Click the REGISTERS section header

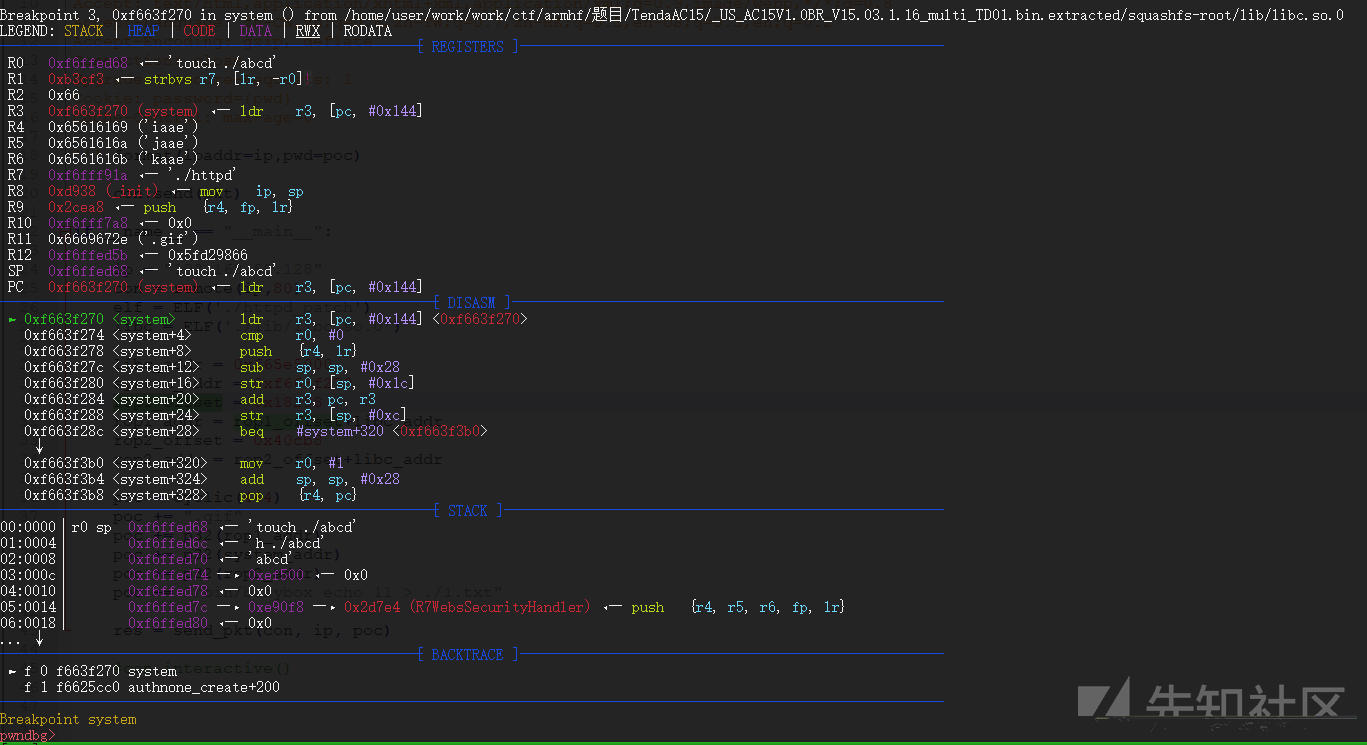click(x=468, y=46)
